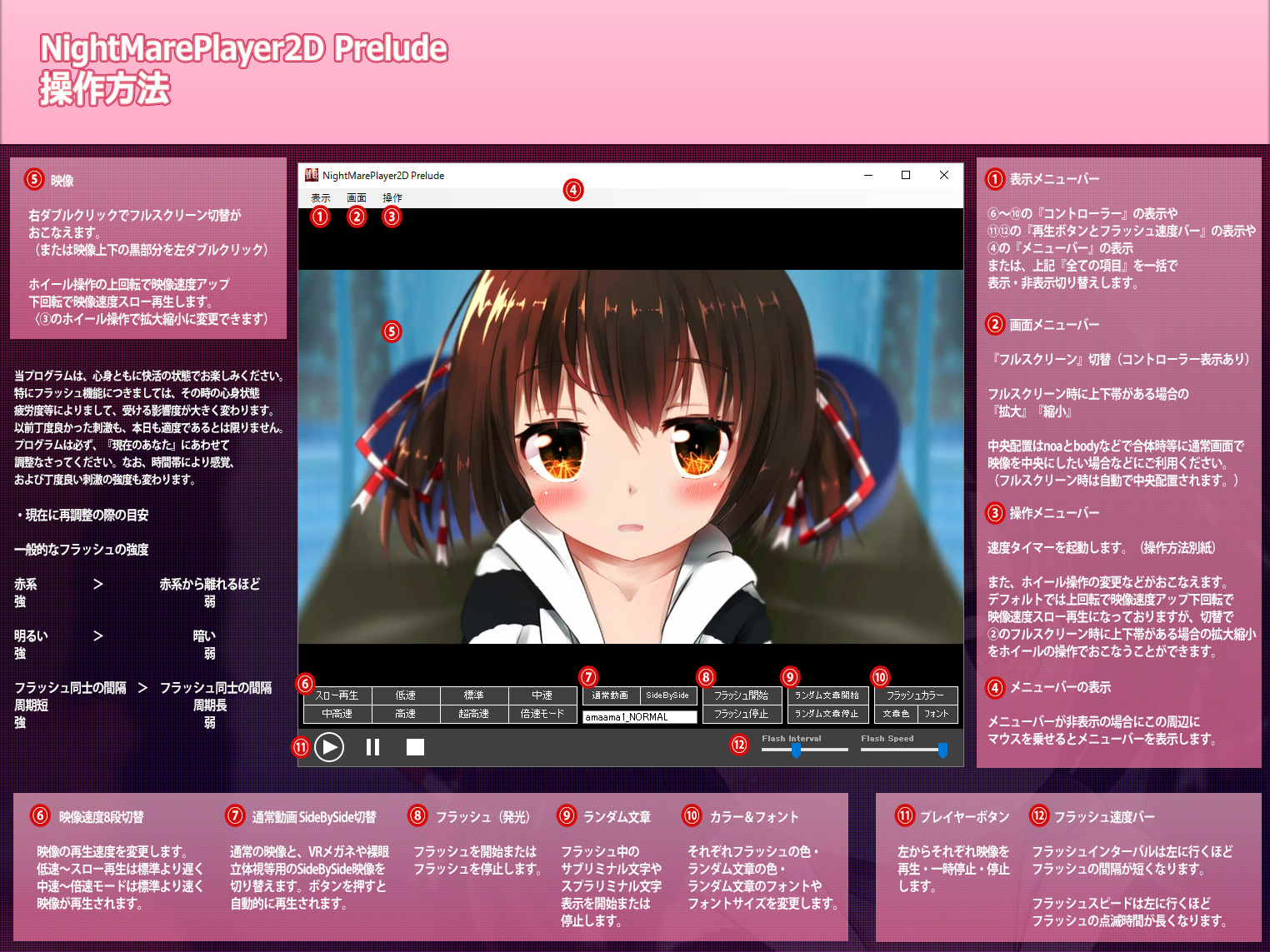Switch to SideBySide video mode
The height and width of the screenshot is (952, 1270).
pyautogui.click(x=667, y=695)
